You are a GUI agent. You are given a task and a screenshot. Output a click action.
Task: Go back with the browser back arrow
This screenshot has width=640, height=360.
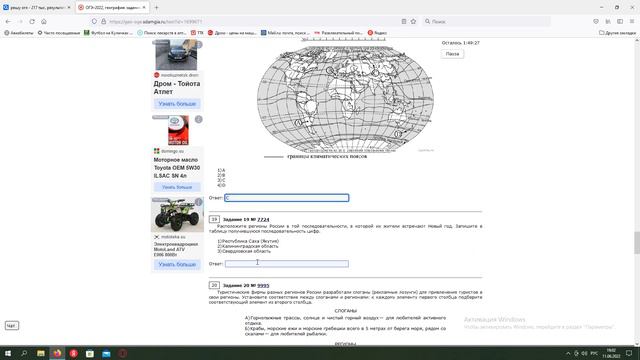[8, 21]
